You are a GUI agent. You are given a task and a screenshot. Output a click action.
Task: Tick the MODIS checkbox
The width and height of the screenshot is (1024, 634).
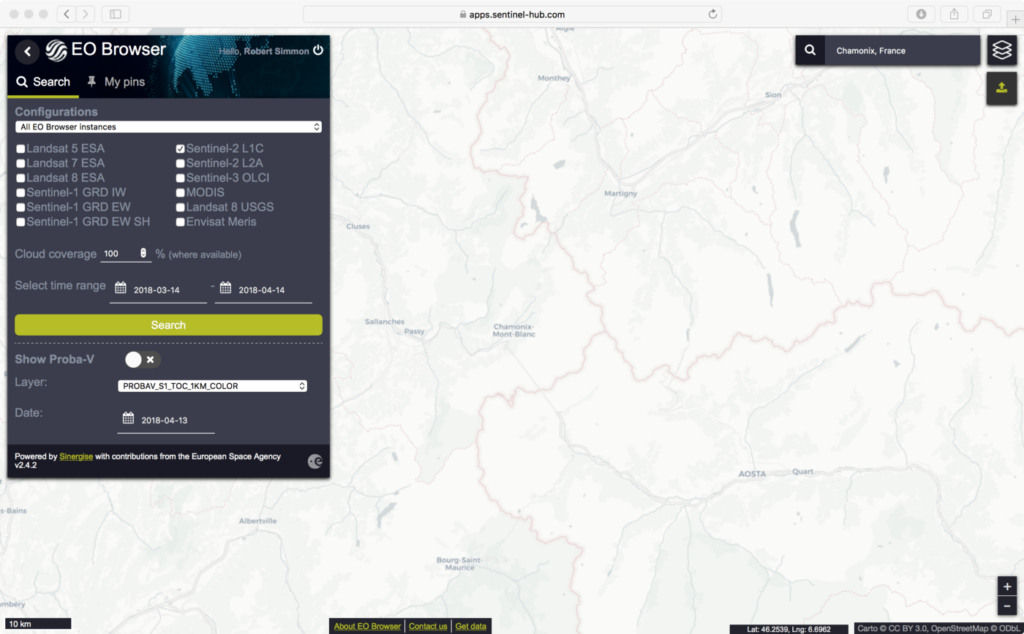[180, 193]
